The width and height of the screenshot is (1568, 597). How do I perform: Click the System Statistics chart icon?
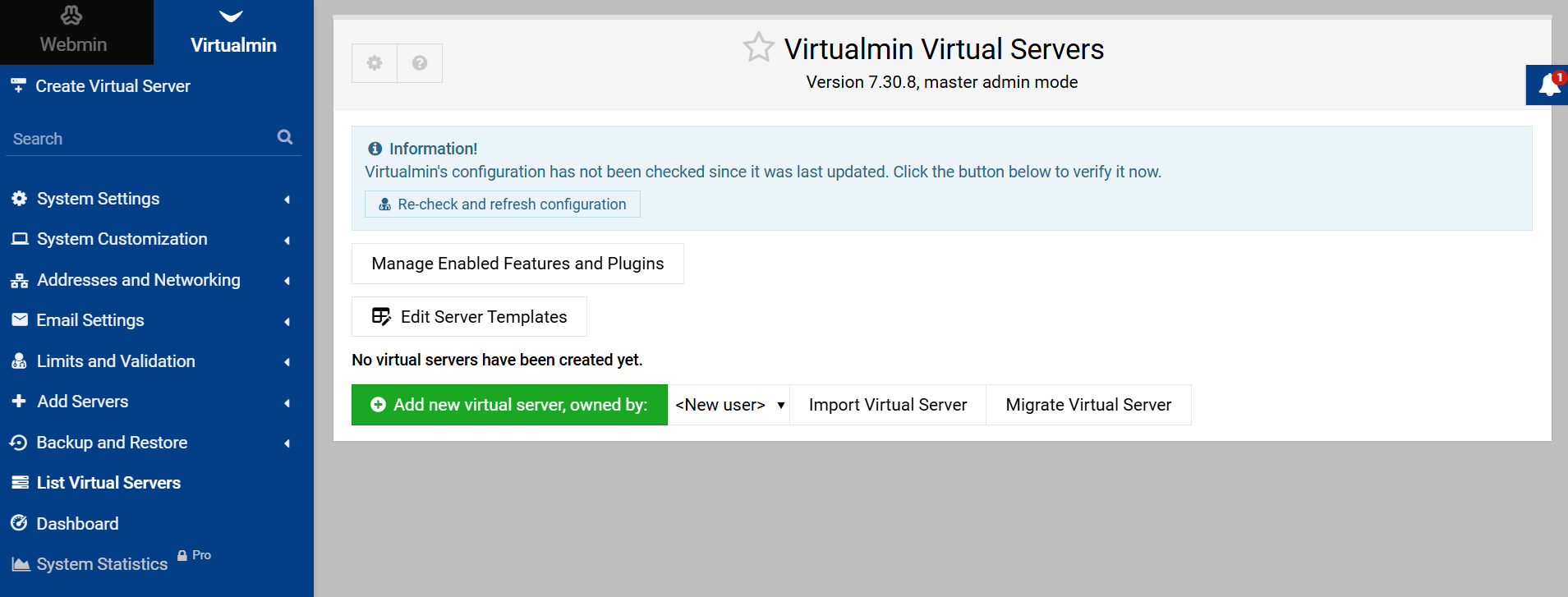21,564
